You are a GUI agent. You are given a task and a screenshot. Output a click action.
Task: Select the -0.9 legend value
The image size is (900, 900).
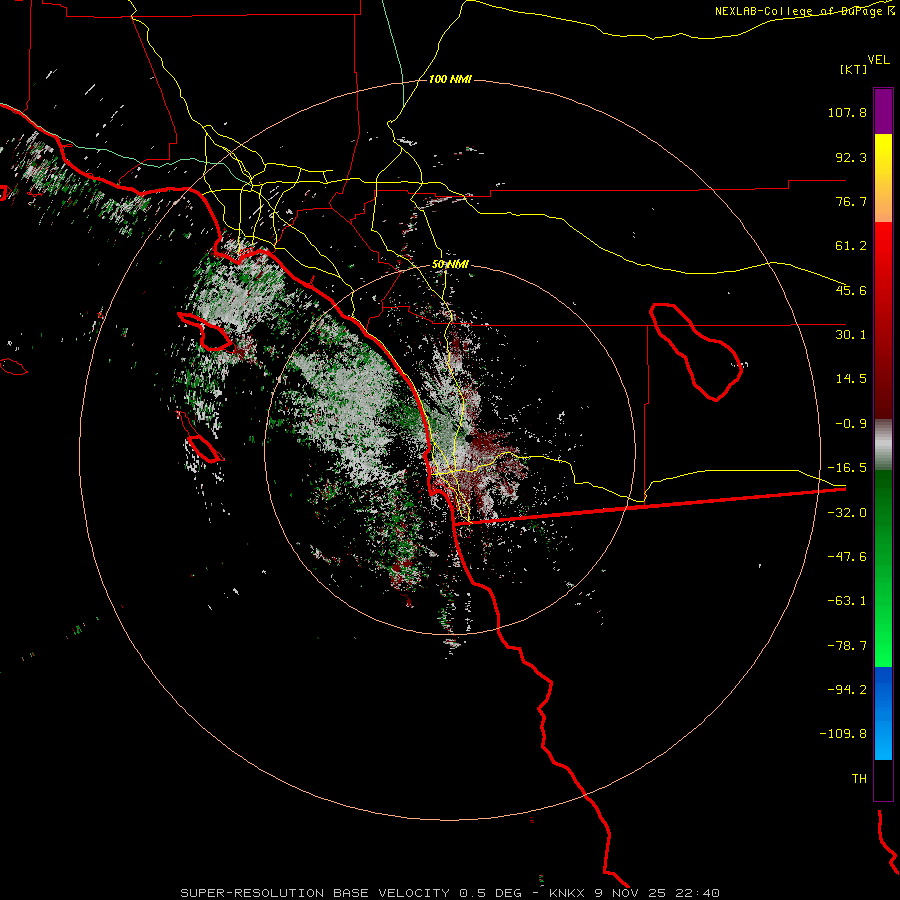[851, 424]
